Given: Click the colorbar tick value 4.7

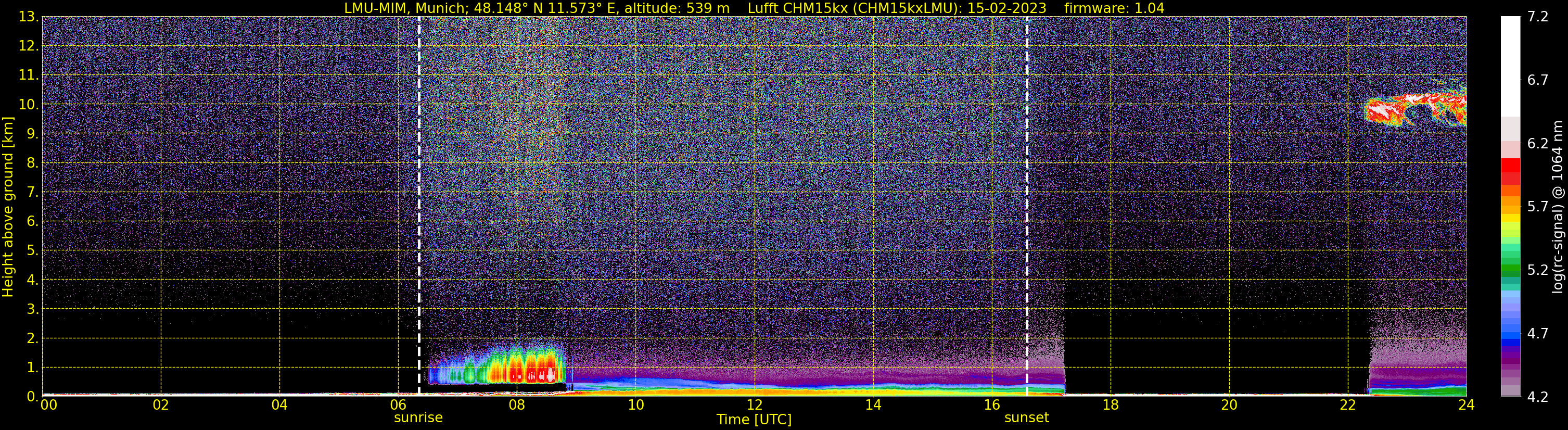Looking at the screenshot, I should tap(1538, 333).
